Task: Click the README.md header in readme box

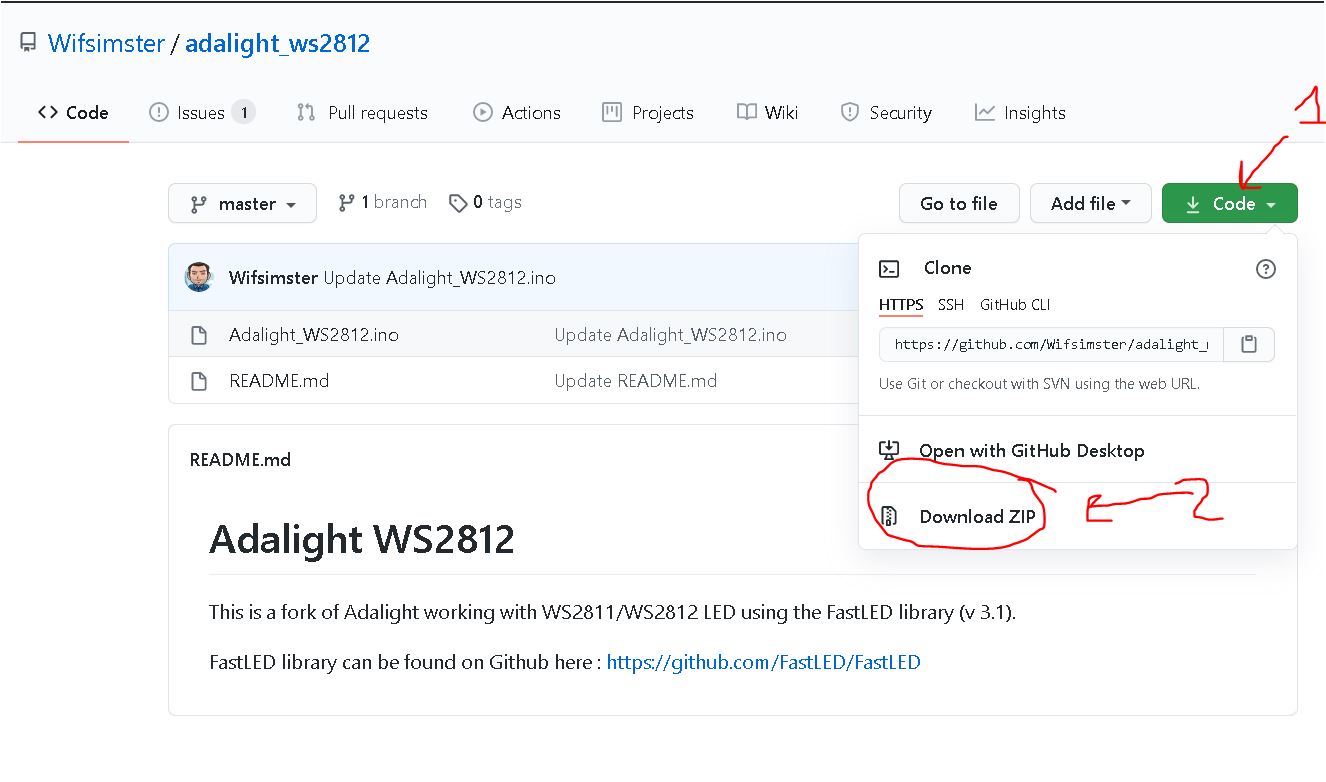Action: point(240,460)
